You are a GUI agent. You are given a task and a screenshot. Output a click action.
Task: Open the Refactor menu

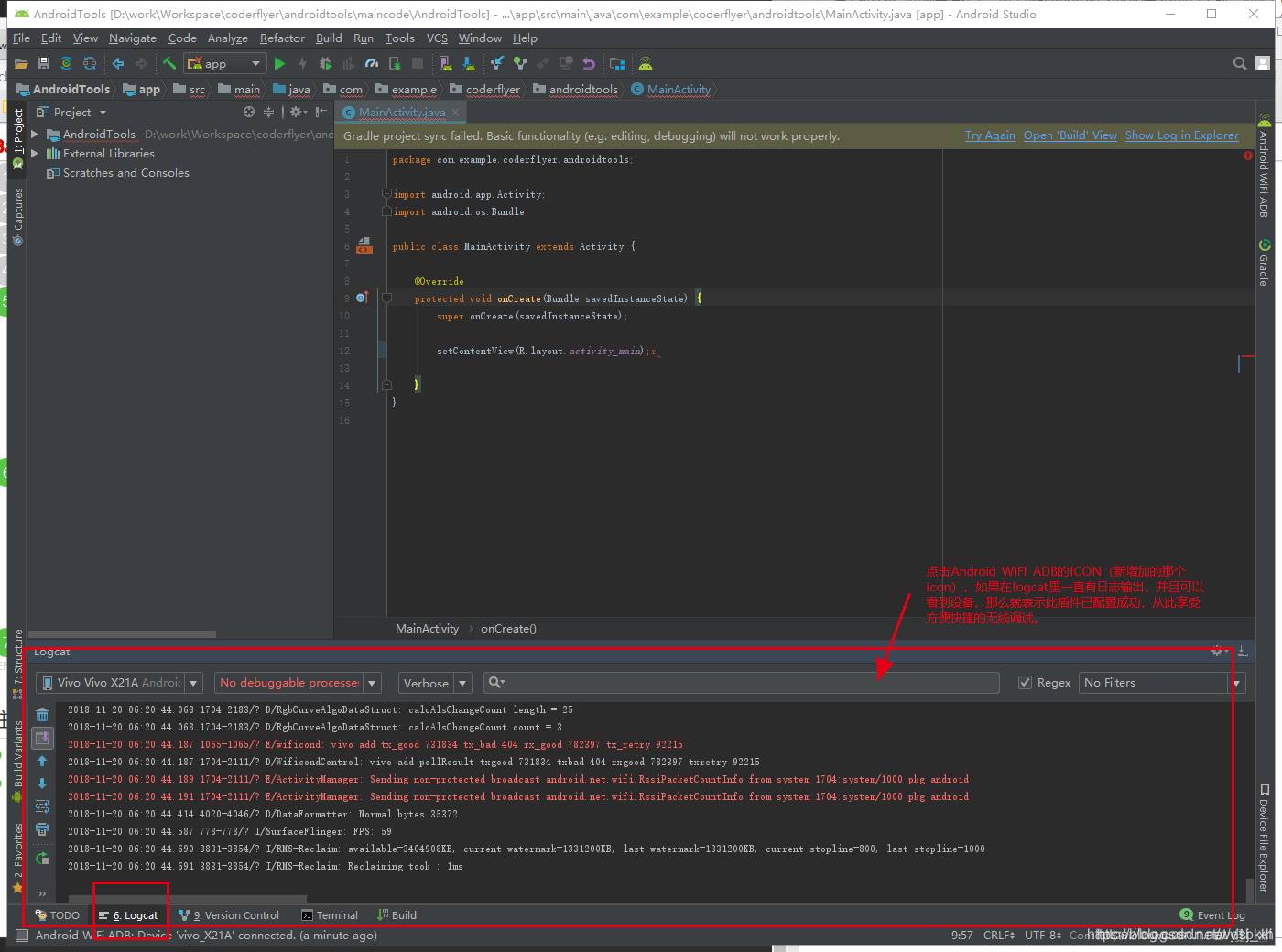coord(282,38)
